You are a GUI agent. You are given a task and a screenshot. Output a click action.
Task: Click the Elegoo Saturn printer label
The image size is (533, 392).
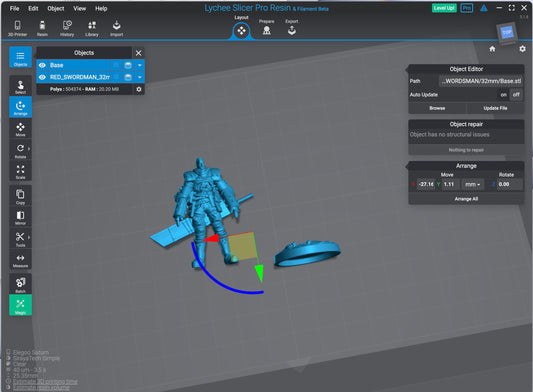[31, 353]
